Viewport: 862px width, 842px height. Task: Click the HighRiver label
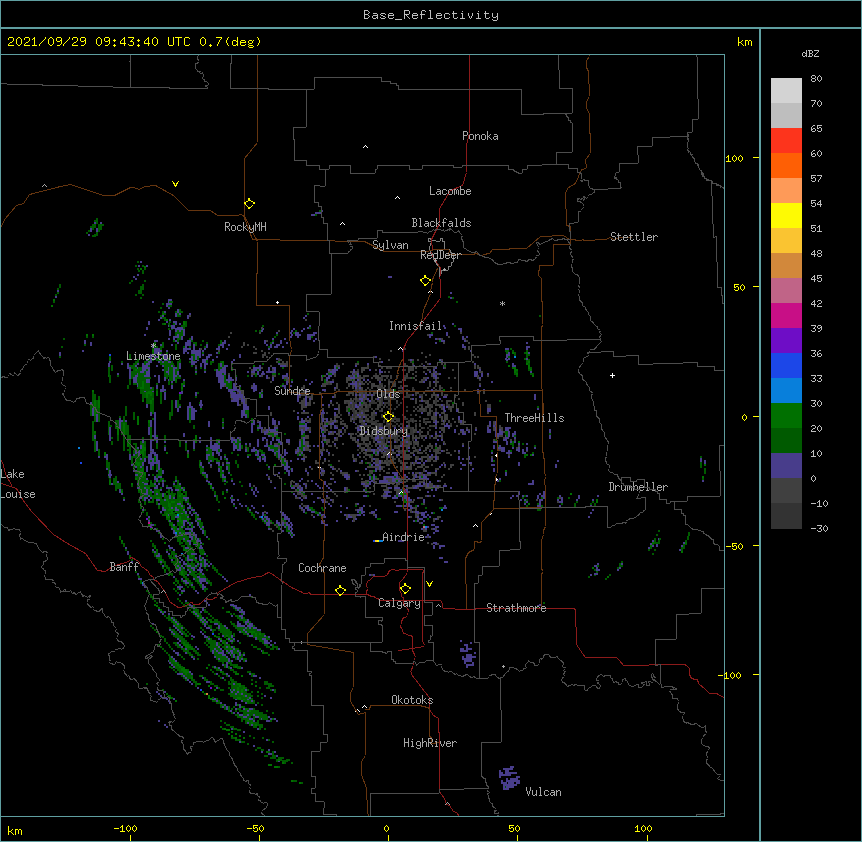coord(430,743)
